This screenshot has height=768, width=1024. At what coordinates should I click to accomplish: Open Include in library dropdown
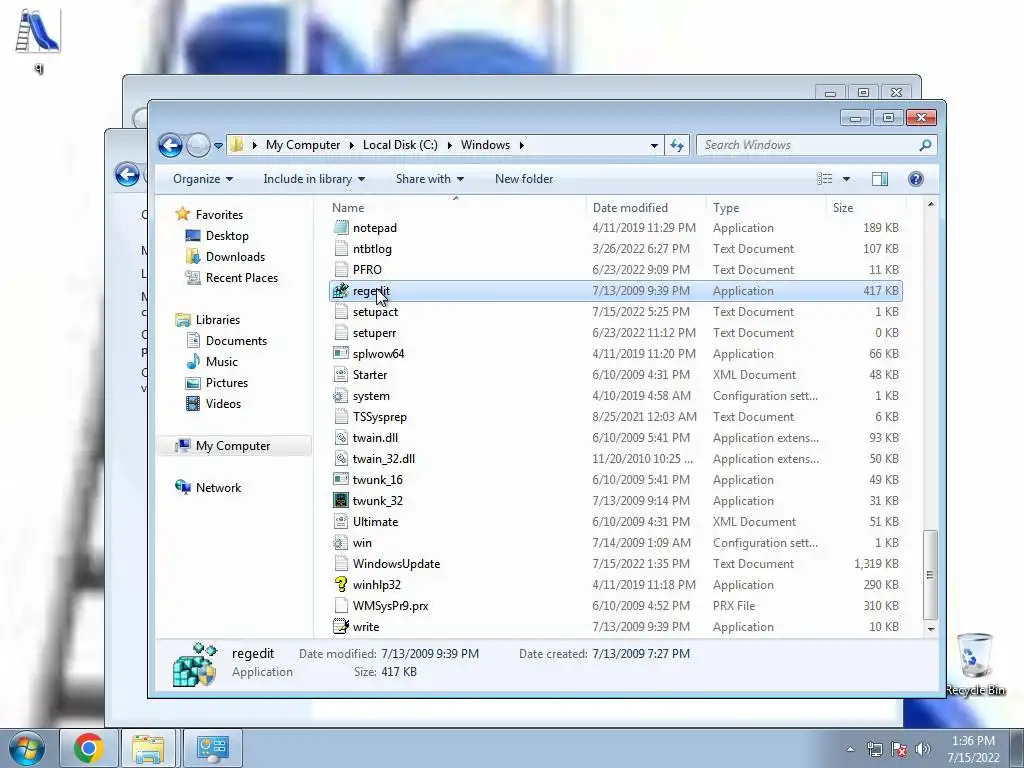[x=314, y=179]
